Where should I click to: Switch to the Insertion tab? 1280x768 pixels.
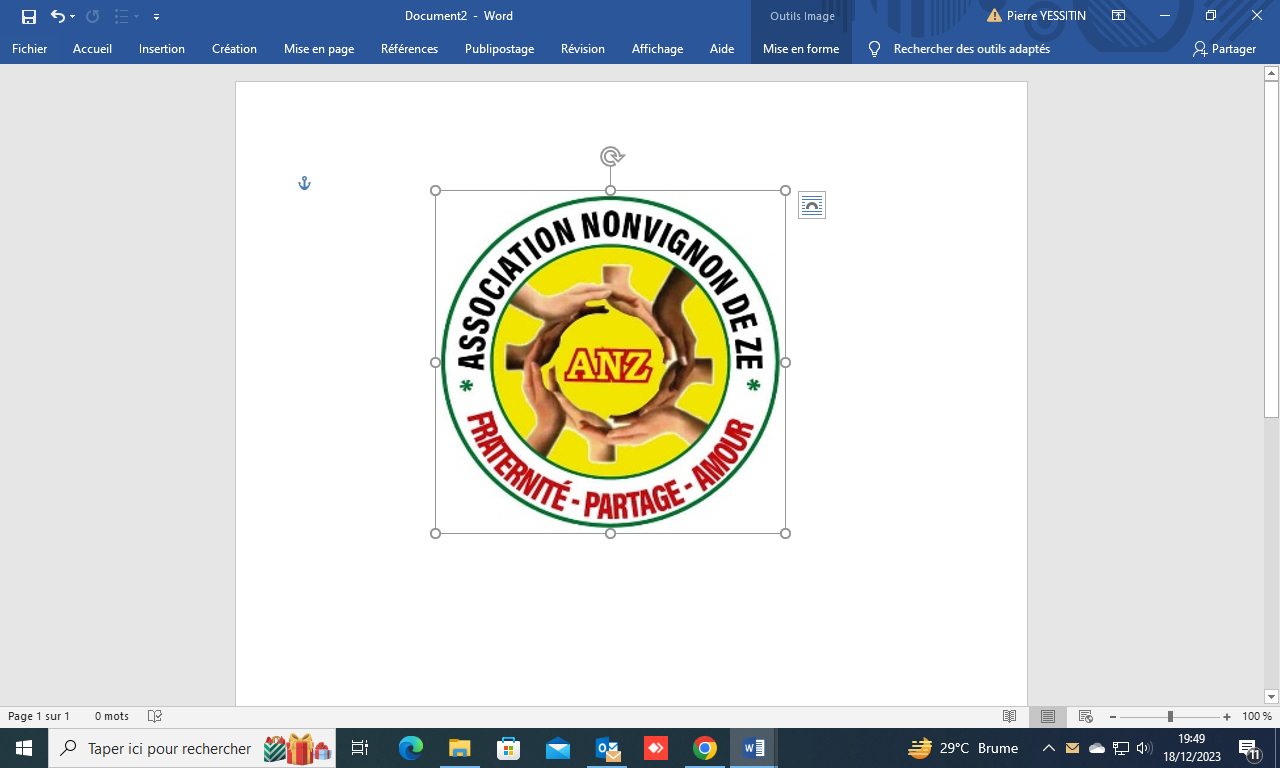click(x=162, y=49)
